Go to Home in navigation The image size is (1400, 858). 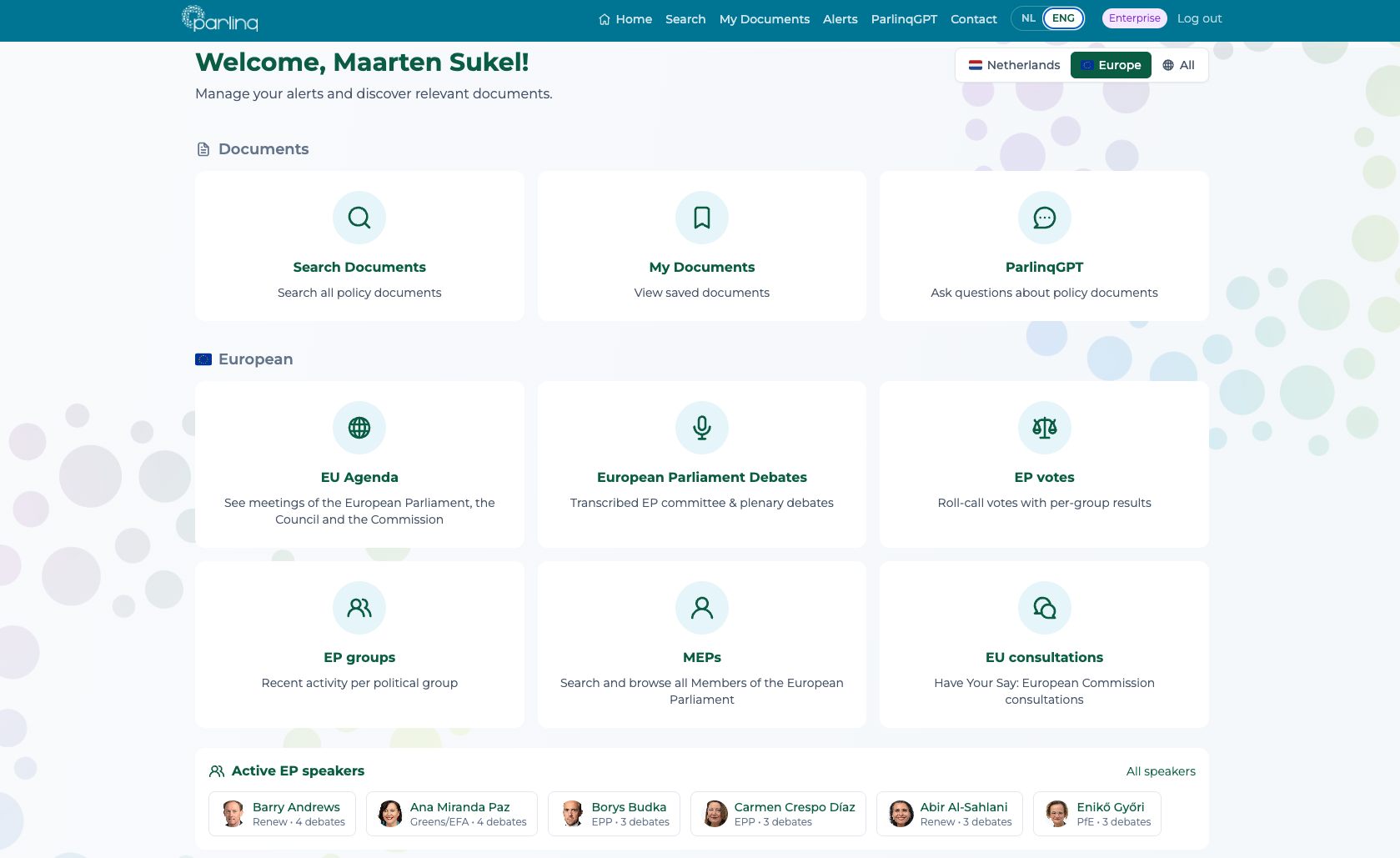(625, 19)
